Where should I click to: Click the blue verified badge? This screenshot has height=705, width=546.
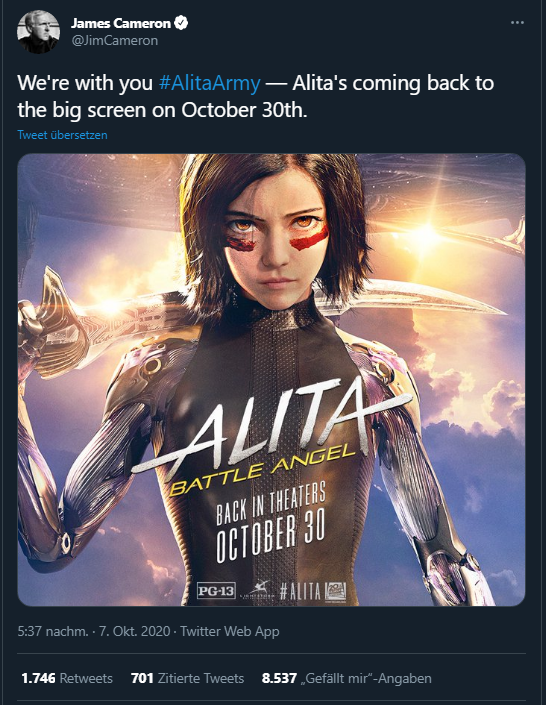181,22
